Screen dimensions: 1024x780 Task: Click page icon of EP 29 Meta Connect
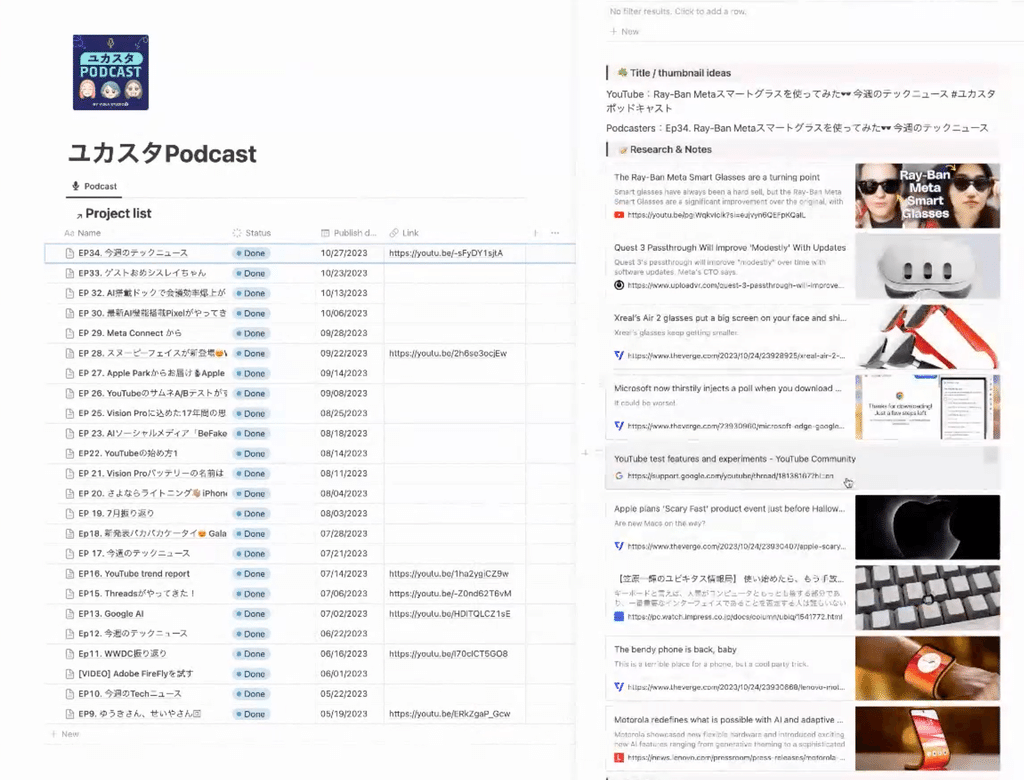[70, 333]
